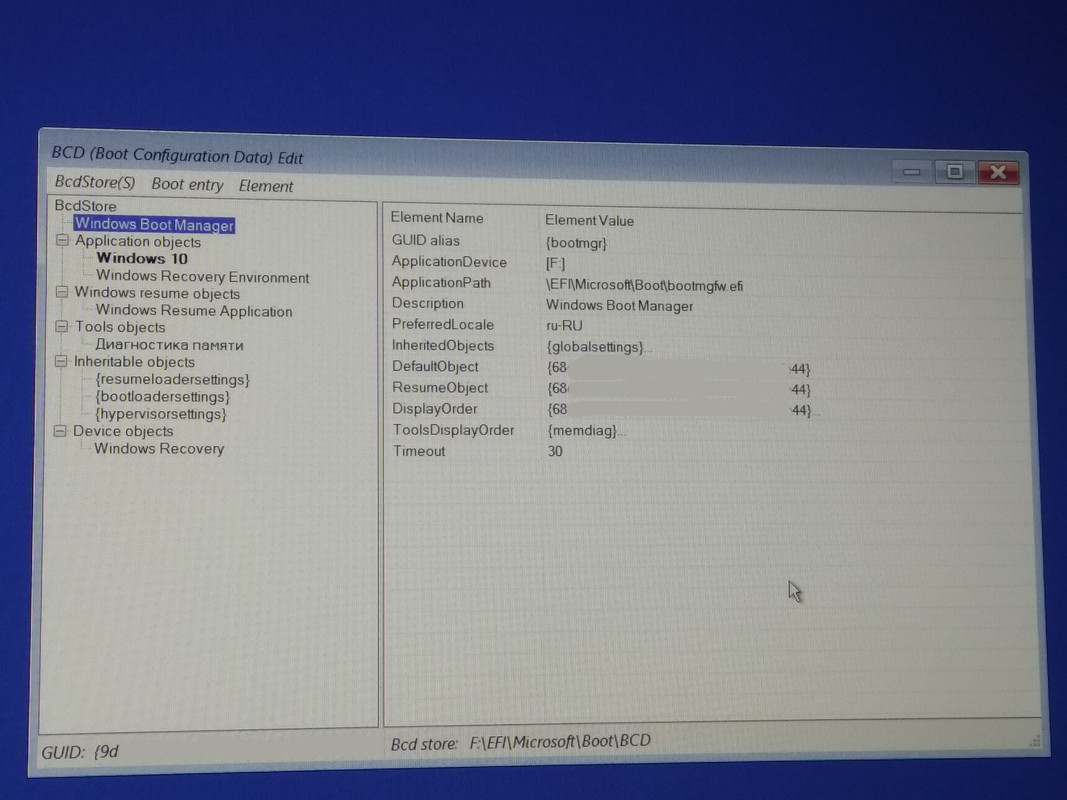This screenshot has height=800, width=1067.
Task: Open the Boot entry menu
Action: [187, 184]
